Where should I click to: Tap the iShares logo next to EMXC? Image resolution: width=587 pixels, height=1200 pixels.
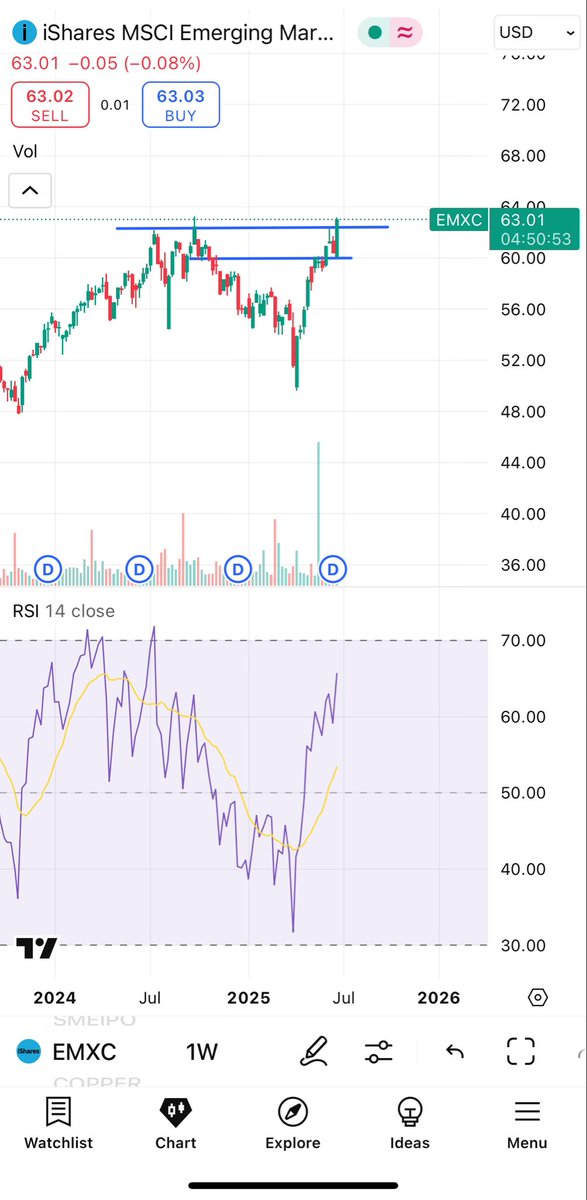pos(29,1052)
